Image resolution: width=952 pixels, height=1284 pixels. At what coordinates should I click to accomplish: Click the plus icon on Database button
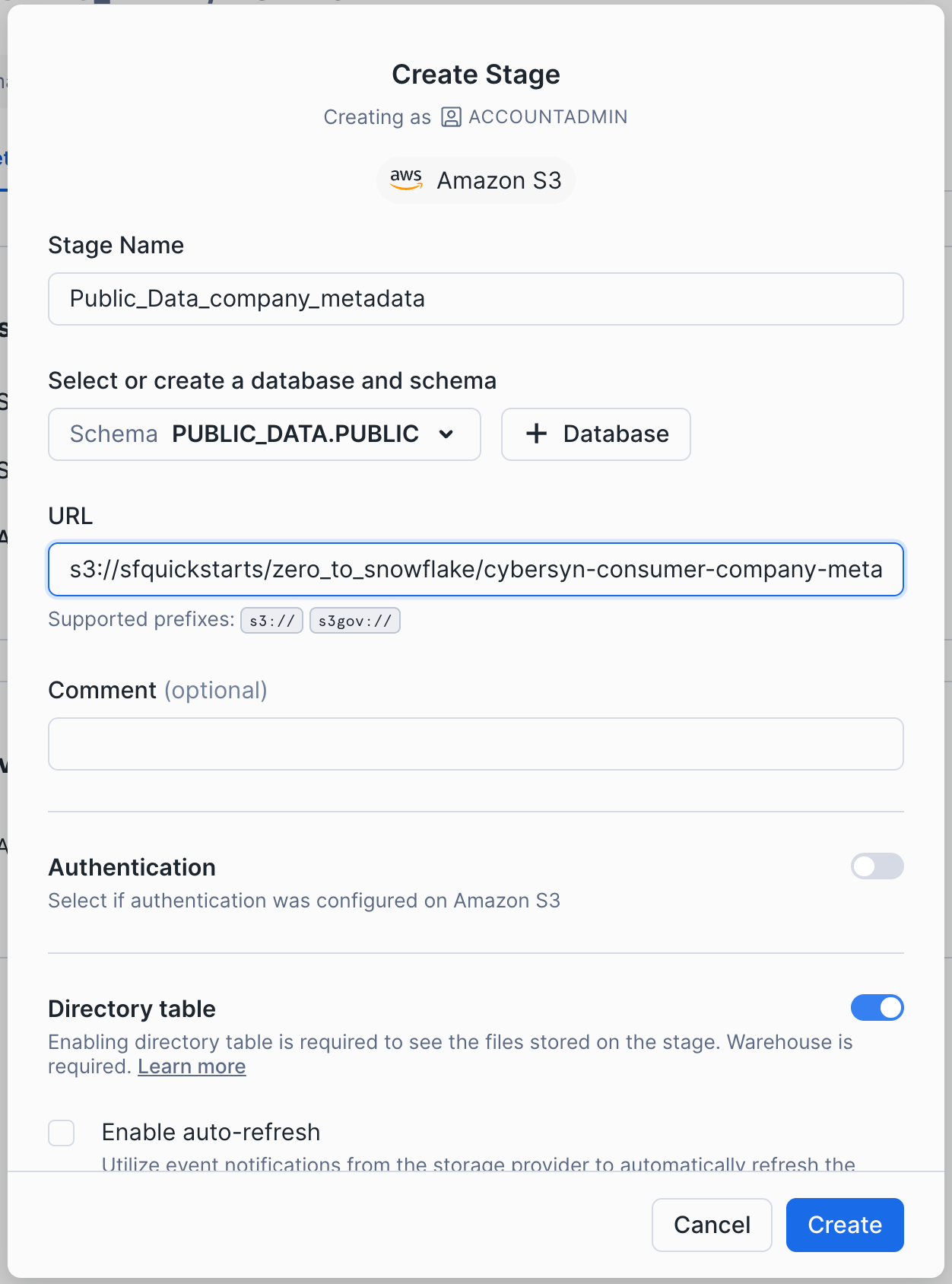tap(535, 434)
